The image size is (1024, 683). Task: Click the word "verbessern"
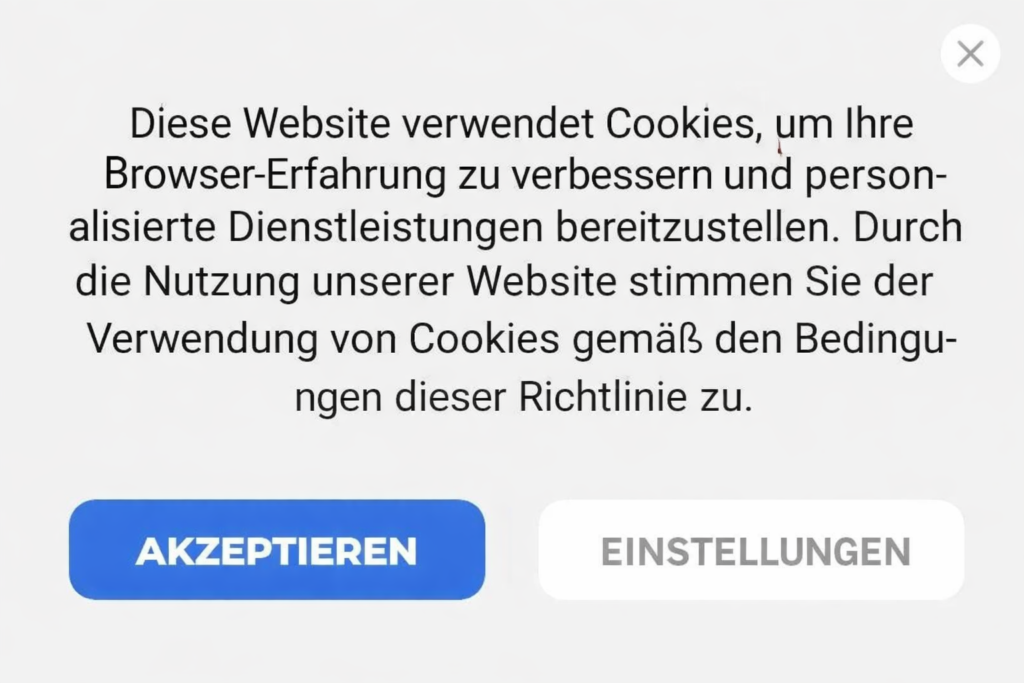point(612,176)
